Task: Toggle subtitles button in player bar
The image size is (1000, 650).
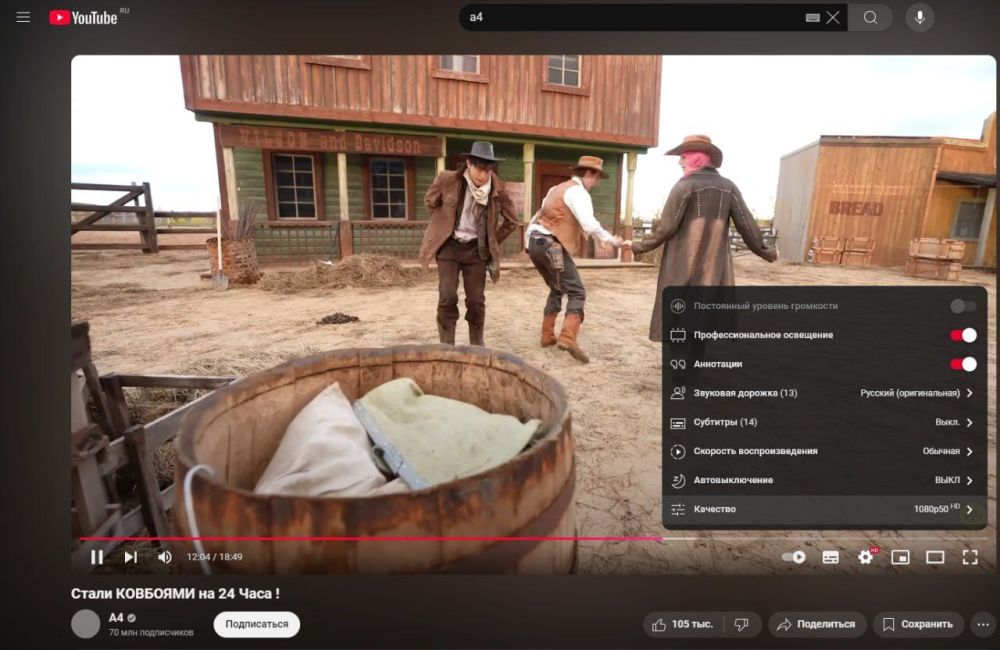Action: (x=831, y=557)
